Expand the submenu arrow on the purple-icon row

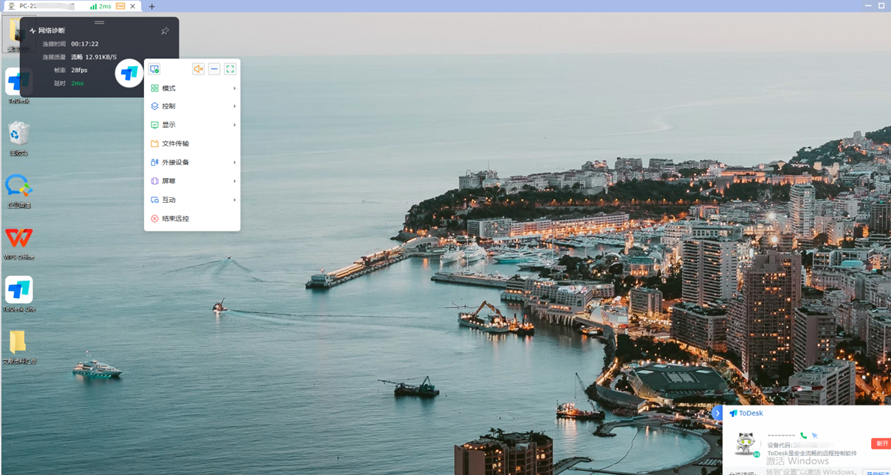tap(234, 181)
